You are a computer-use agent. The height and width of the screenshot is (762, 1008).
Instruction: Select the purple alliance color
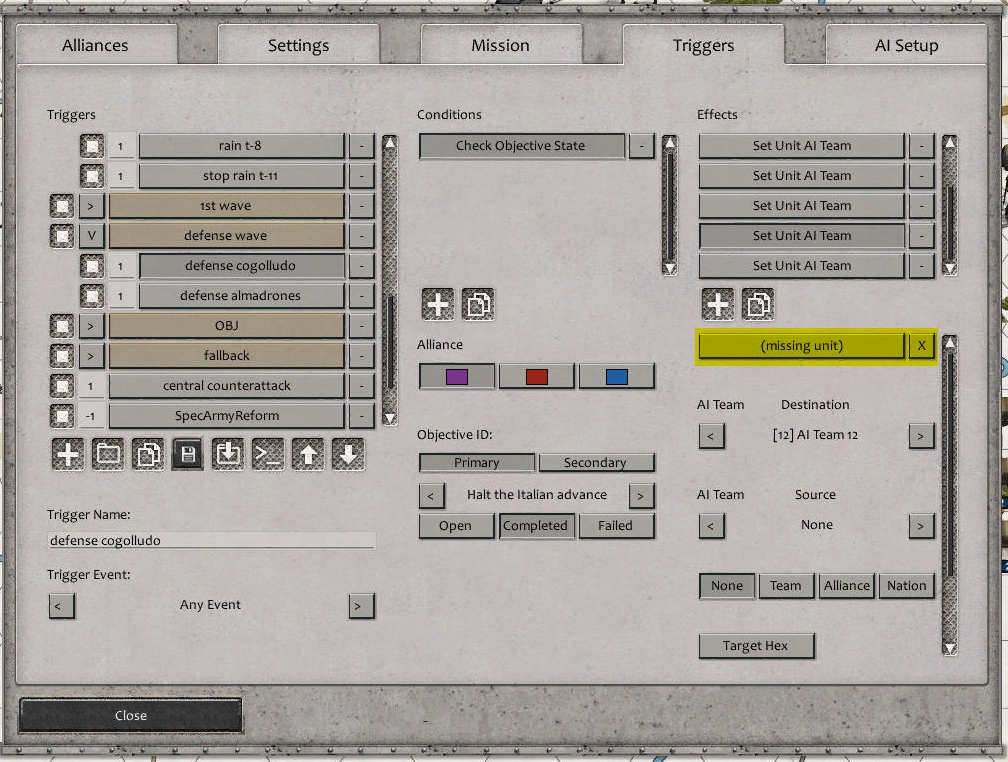tap(456, 376)
